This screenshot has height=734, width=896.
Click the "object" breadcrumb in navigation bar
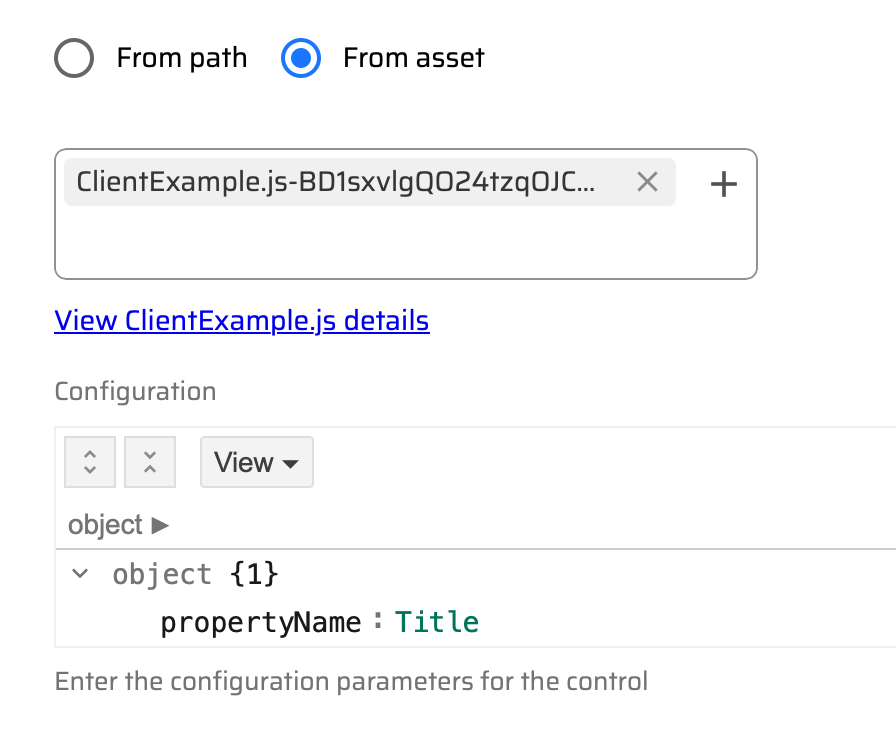coord(105,524)
